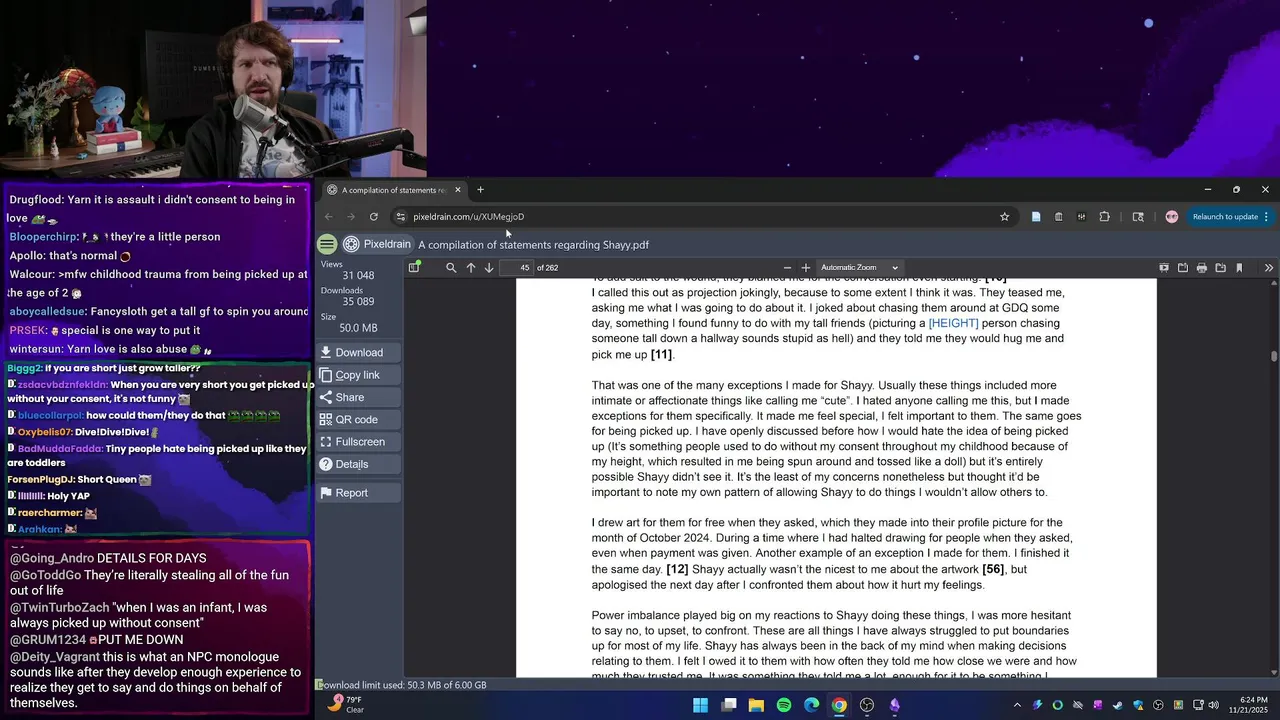Open the Share option in sidebar
The image size is (1280, 720).
(358, 397)
